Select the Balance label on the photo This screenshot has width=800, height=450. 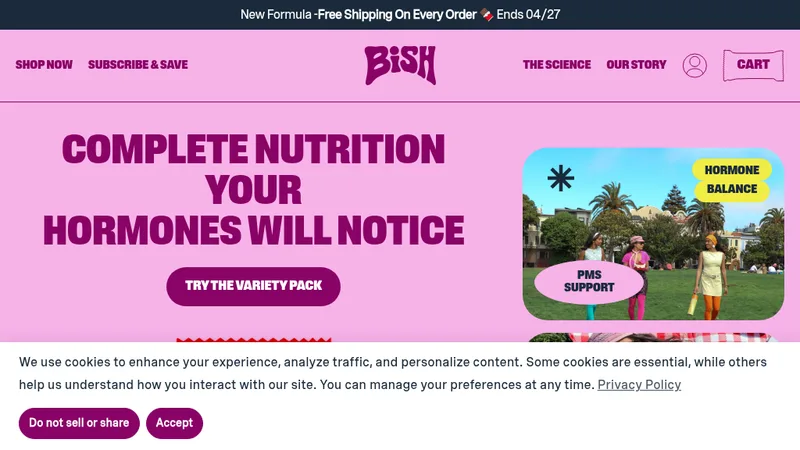pyautogui.click(x=732, y=189)
